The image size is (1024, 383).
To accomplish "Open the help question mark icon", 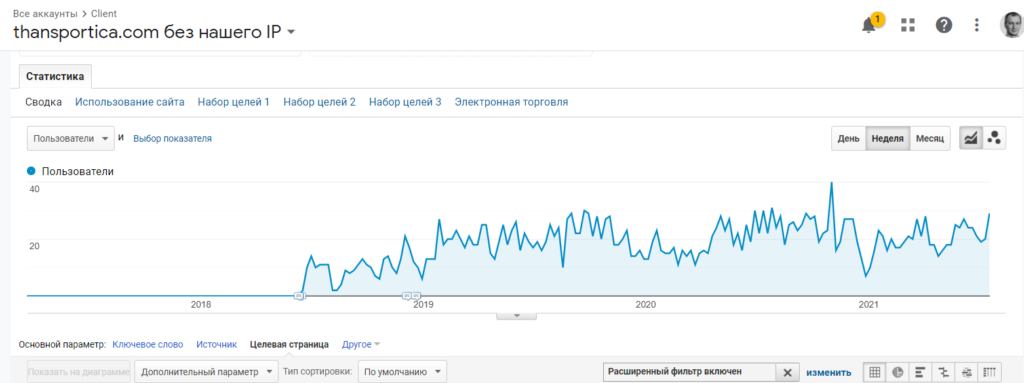I will [x=944, y=25].
